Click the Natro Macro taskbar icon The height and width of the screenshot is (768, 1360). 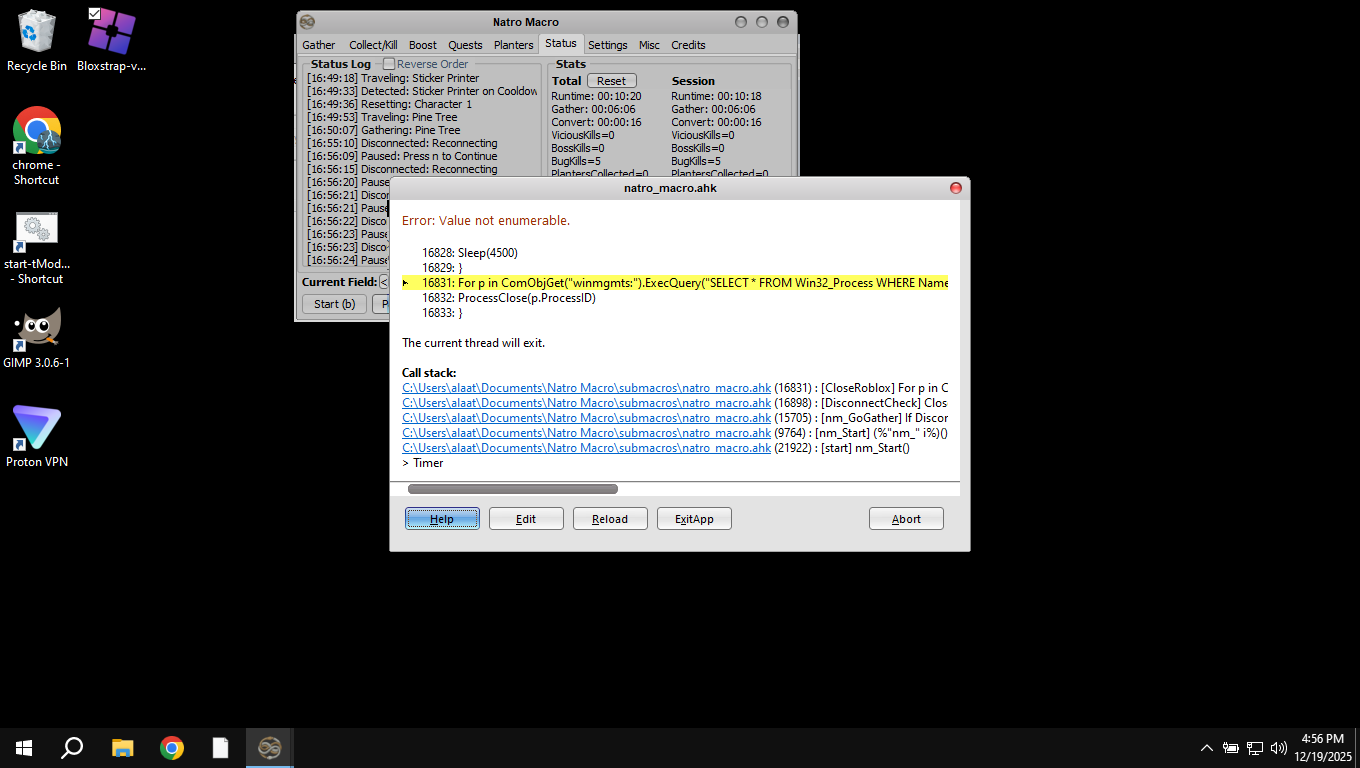270,748
